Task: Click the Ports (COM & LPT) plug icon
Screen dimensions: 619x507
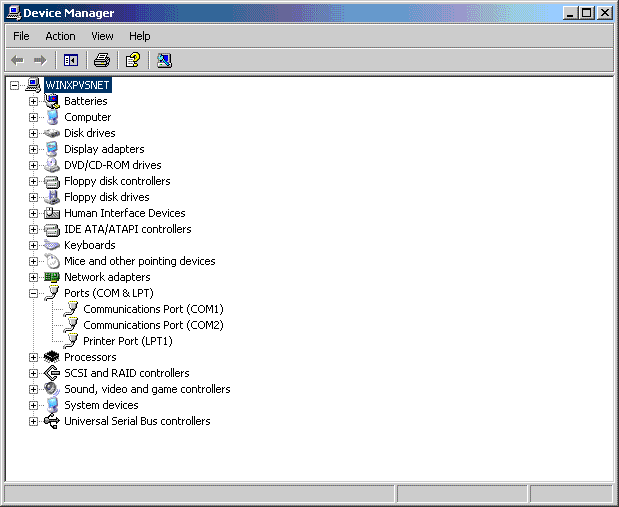Action: 52,293
